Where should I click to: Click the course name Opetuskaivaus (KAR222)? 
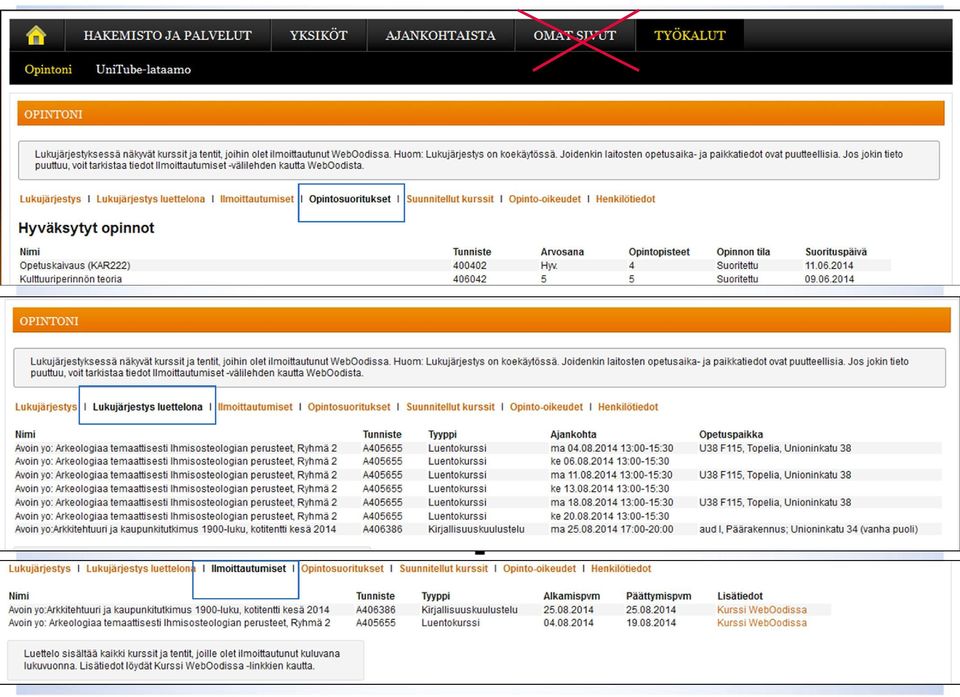[x=75, y=265]
